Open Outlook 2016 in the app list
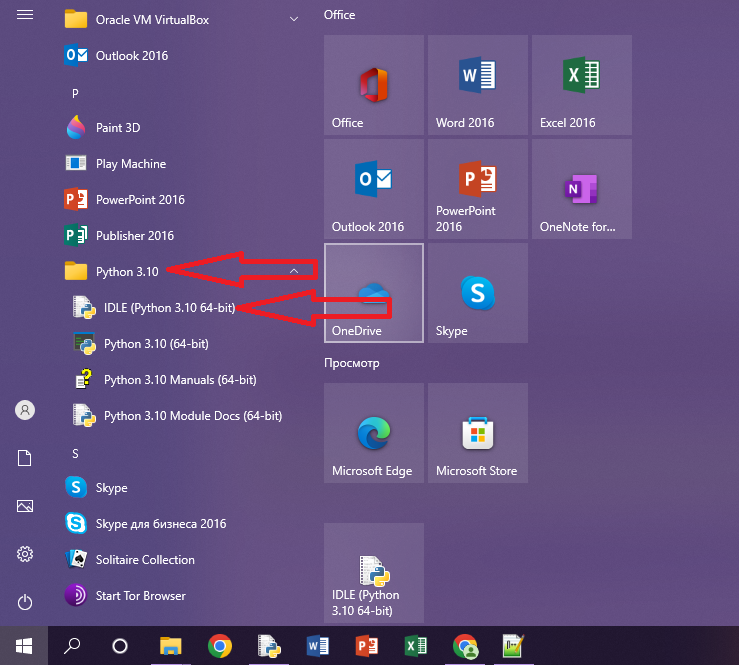This screenshot has height=665, width=739. 183,56
